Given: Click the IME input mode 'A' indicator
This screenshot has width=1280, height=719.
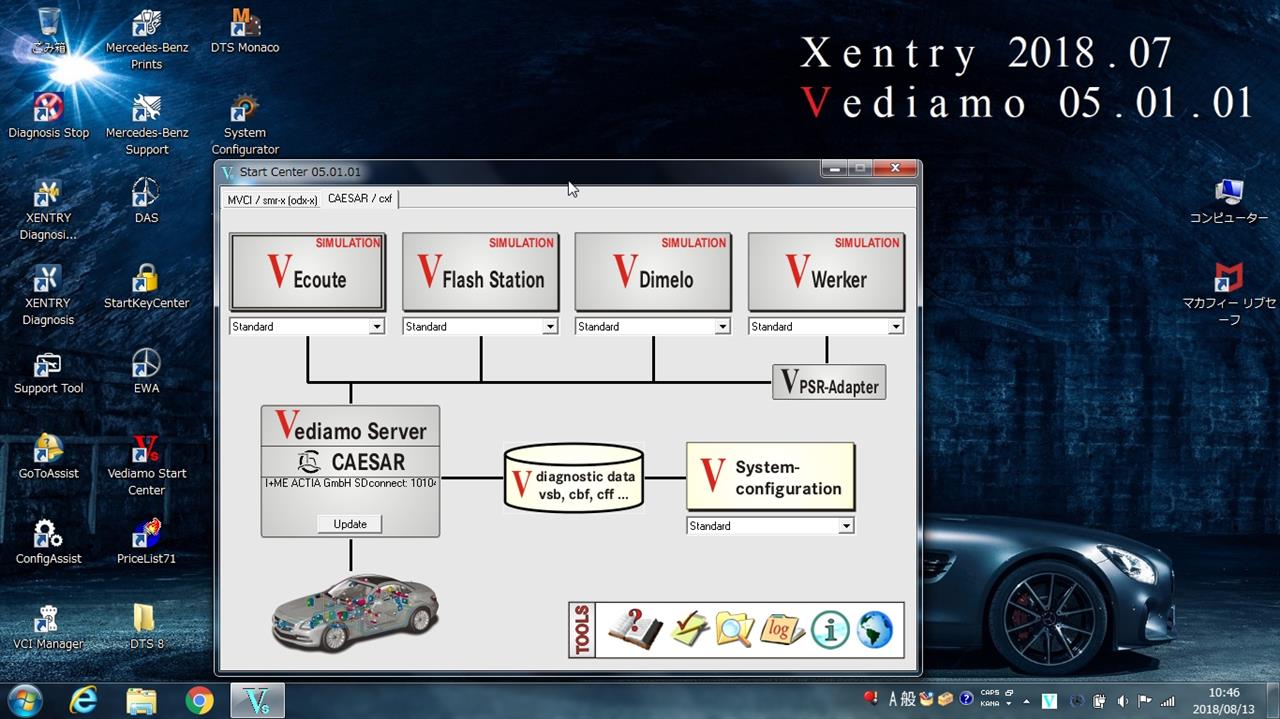Looking at the screenshot, I should (x=894, y=700).
